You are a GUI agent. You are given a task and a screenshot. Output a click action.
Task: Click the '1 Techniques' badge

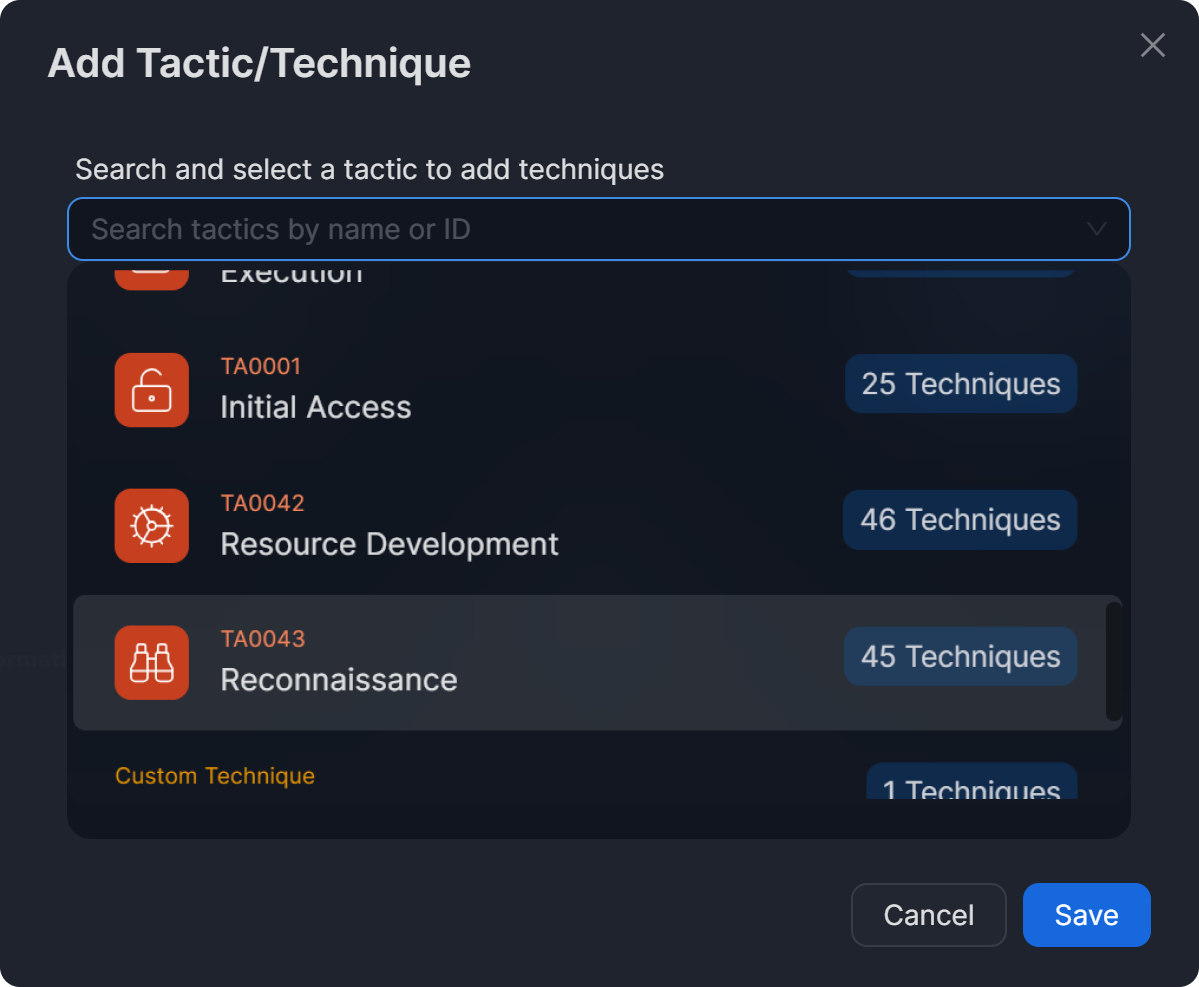(x=971, y=784)
